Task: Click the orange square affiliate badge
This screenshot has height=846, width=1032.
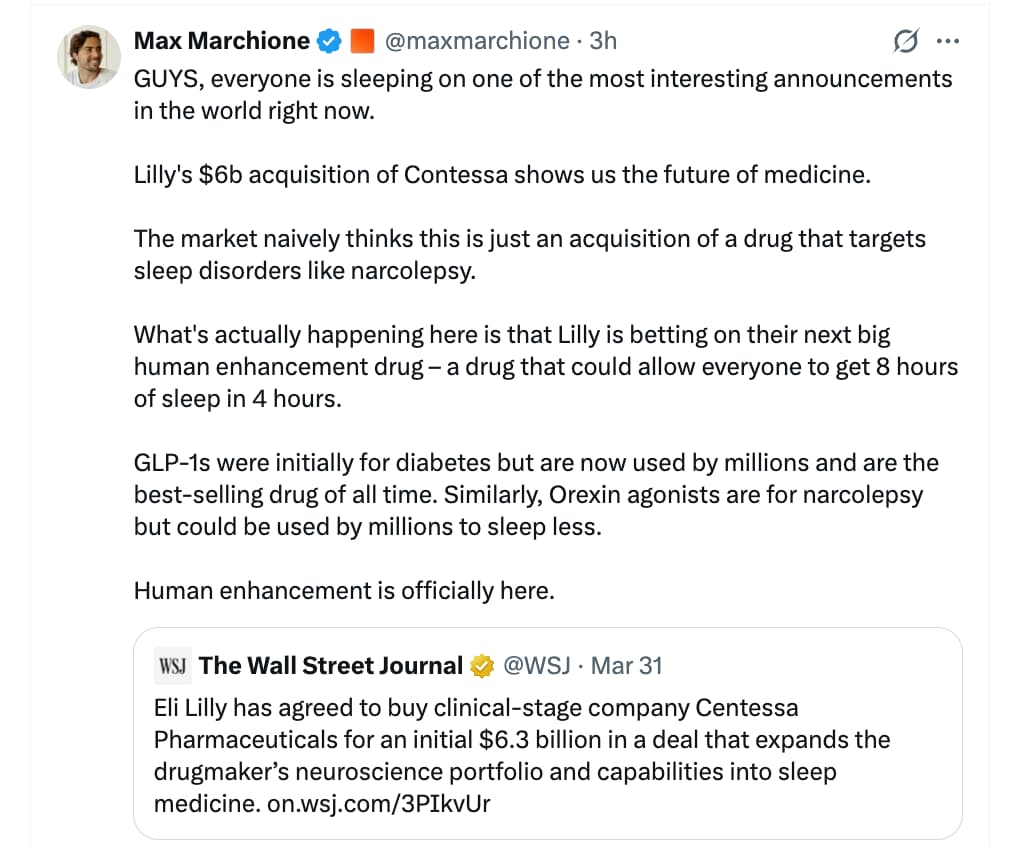Action: [x=363, y=41]
